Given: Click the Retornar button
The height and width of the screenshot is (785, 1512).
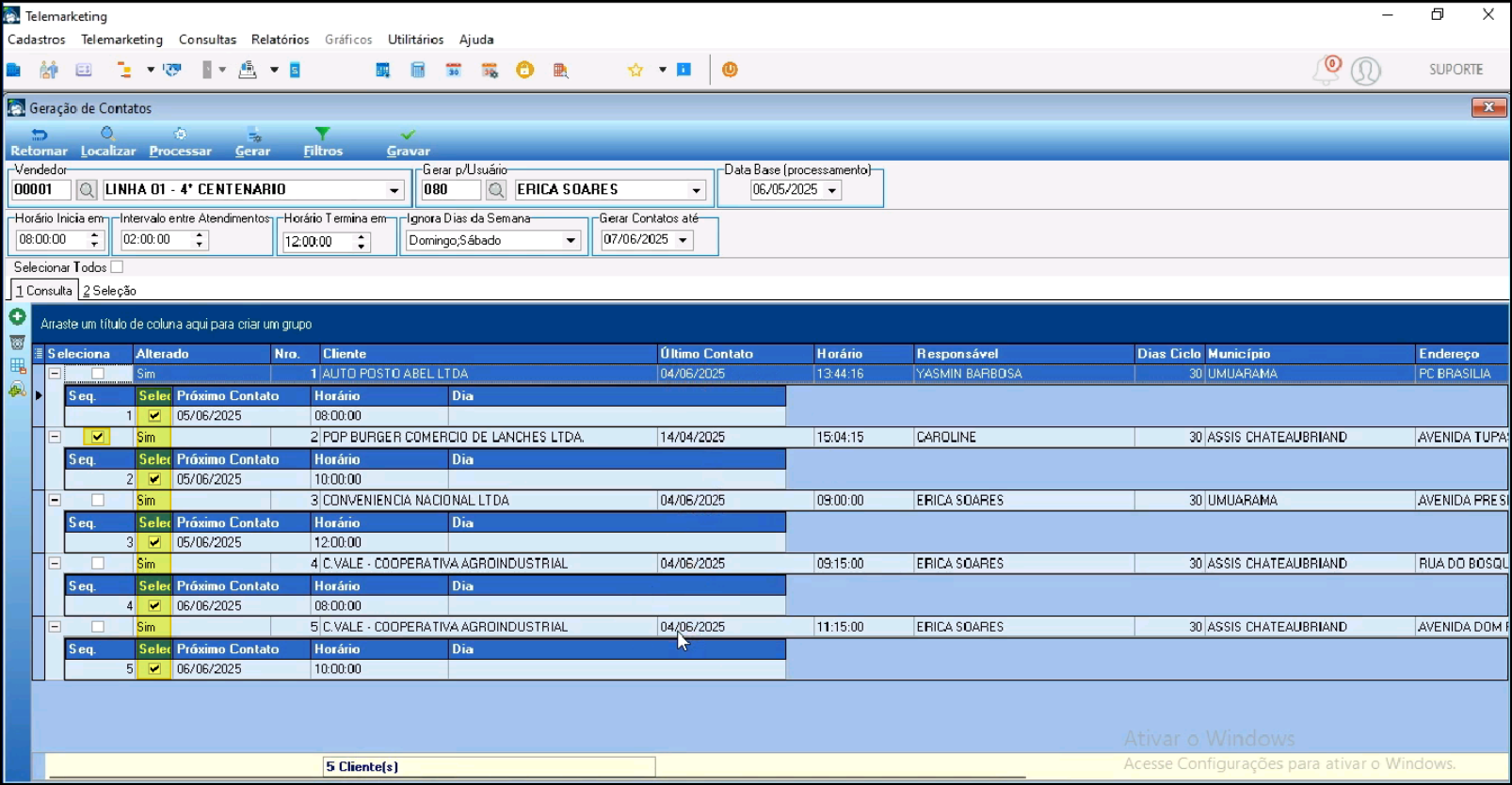Looking at the screenshot, I should click(x=39, y=142).
